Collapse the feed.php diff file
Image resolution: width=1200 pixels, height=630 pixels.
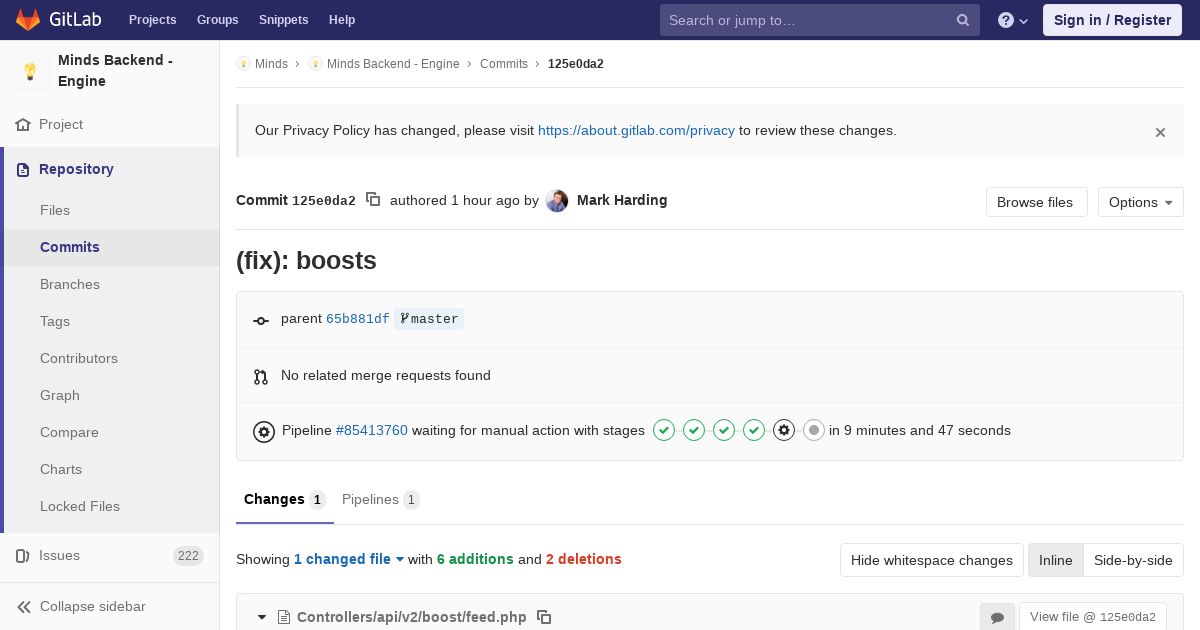(262, 617)
